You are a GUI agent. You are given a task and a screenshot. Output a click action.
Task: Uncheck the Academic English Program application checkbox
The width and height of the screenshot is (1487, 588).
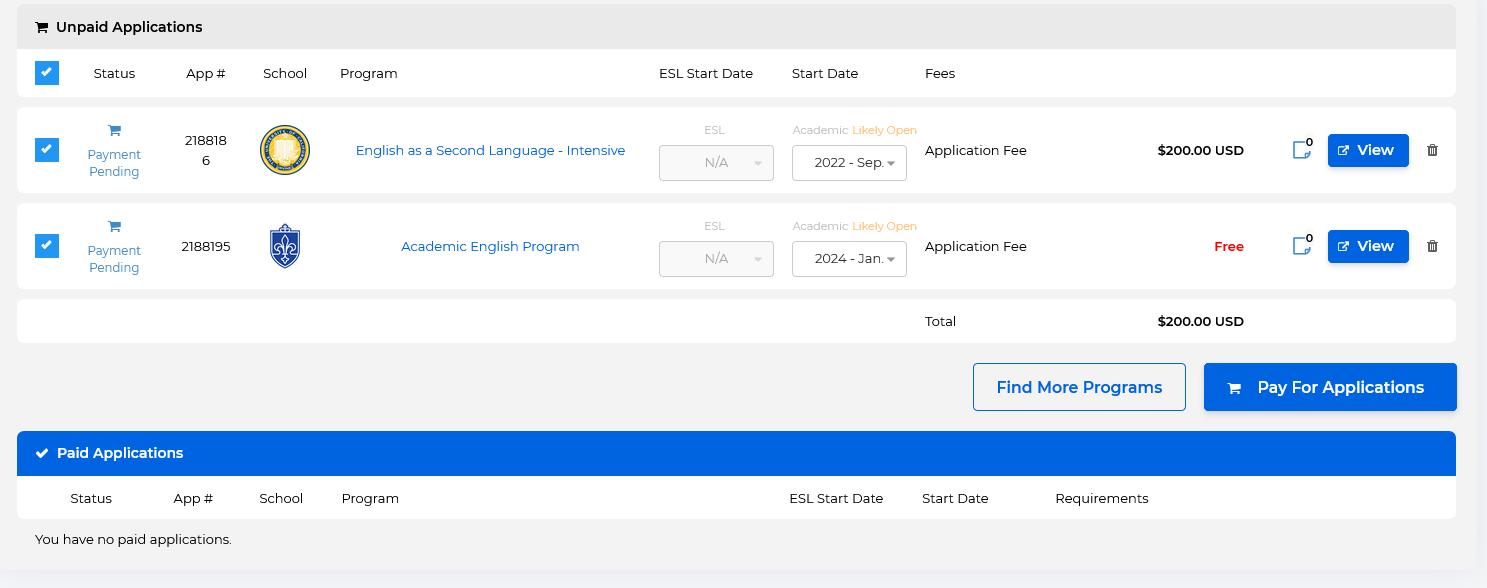click(47, 246)
